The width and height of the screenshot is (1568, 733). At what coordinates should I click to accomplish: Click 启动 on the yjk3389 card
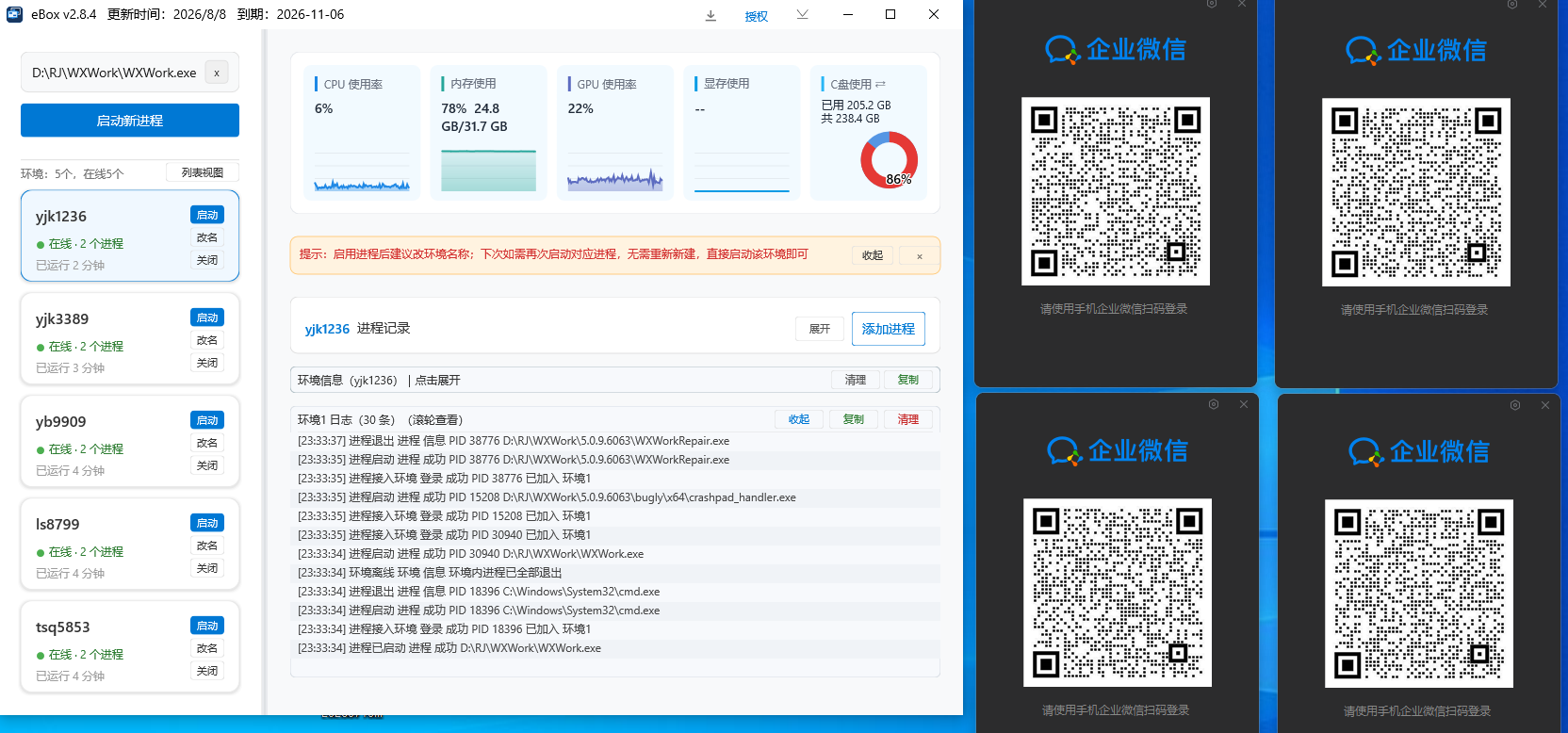(207, 318)
